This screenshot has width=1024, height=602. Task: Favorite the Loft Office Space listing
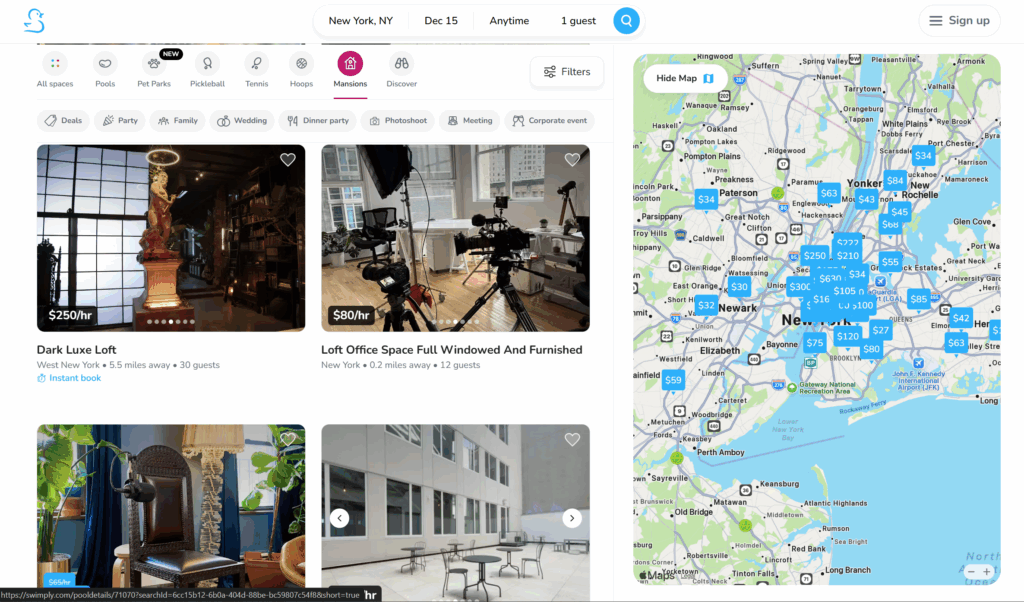(x=572, y=160)
